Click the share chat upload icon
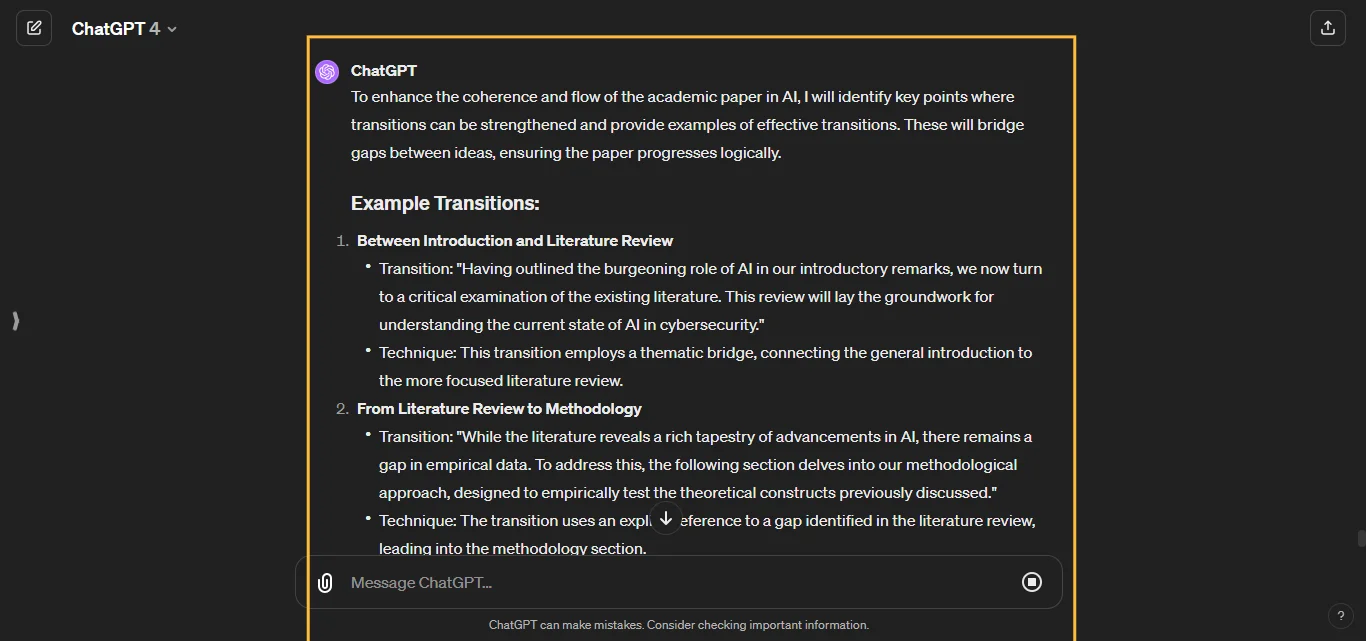The width and height of the screenshot is (1366, 641). (x=1328, y=28)
